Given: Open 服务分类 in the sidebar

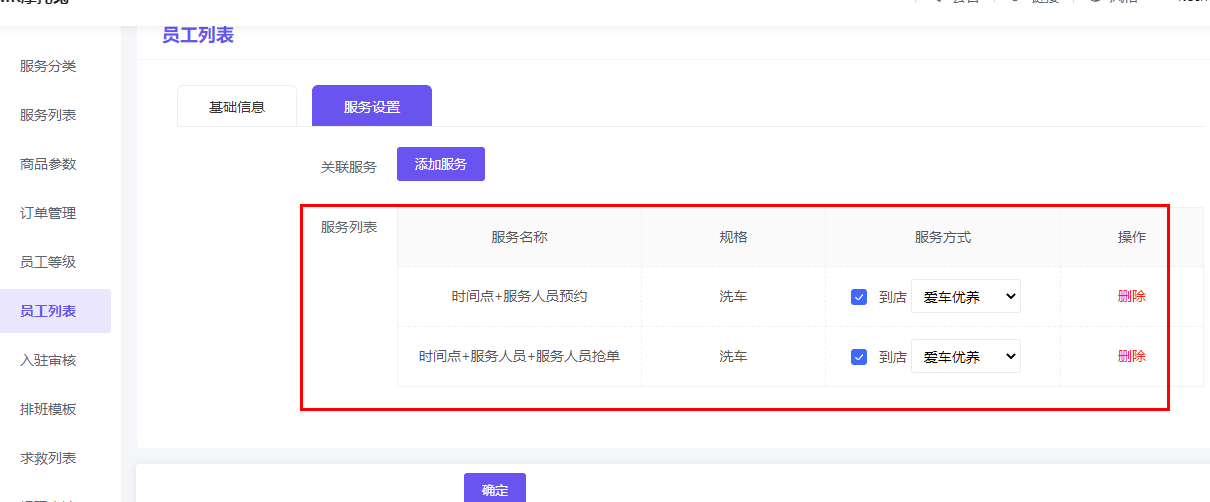Looking at the screenshot, I should click(48, 66).
